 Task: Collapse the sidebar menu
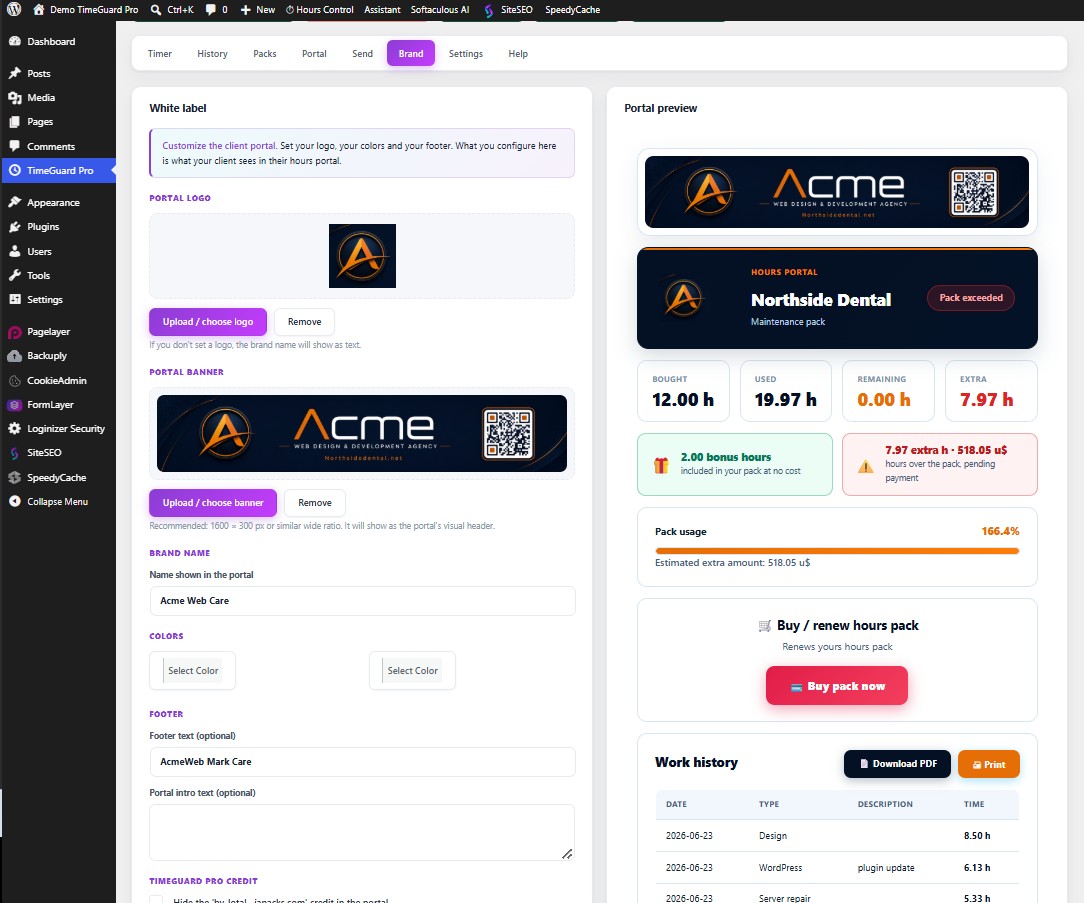[x=57, y=502]
